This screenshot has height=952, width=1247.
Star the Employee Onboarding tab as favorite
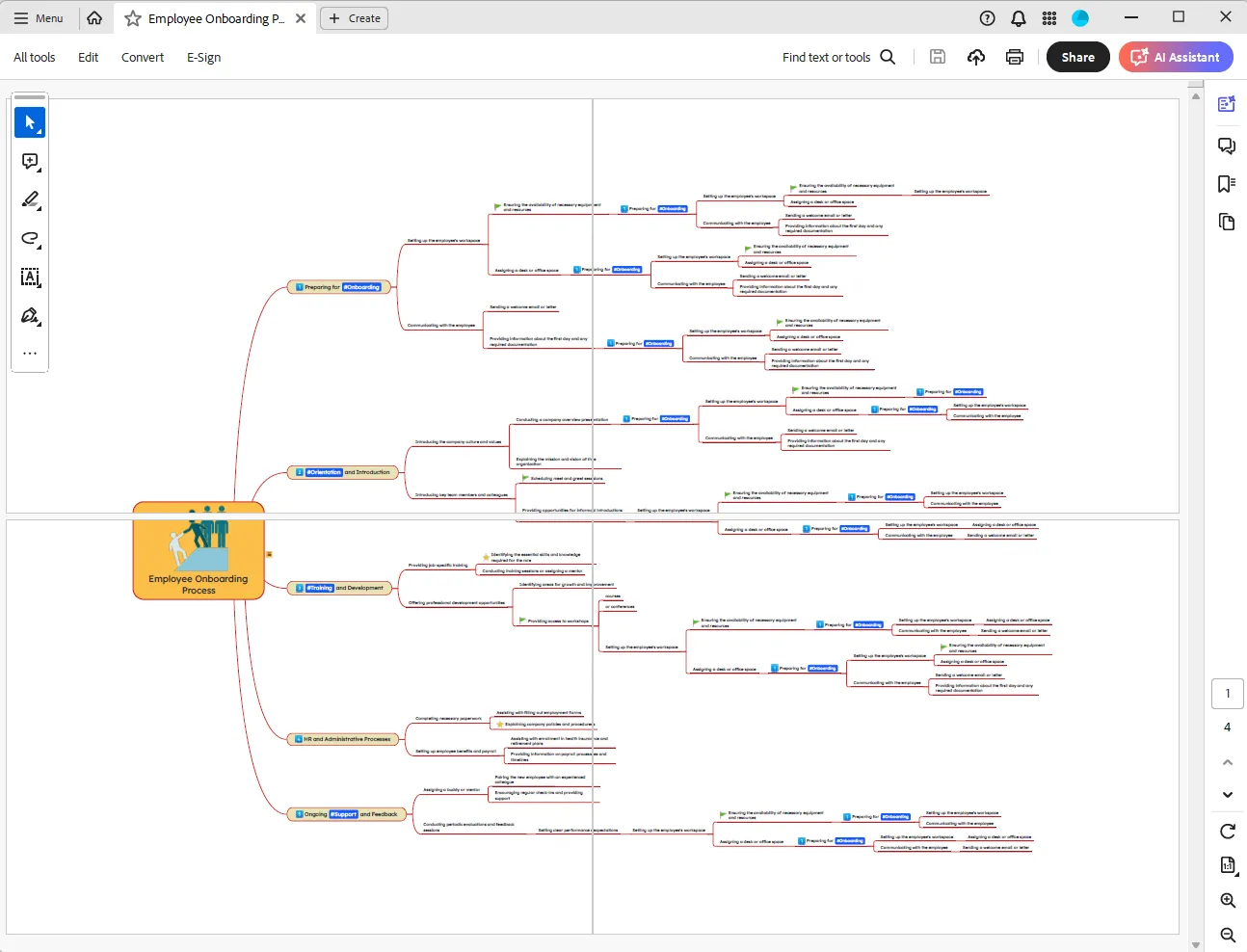click(133, 18)
